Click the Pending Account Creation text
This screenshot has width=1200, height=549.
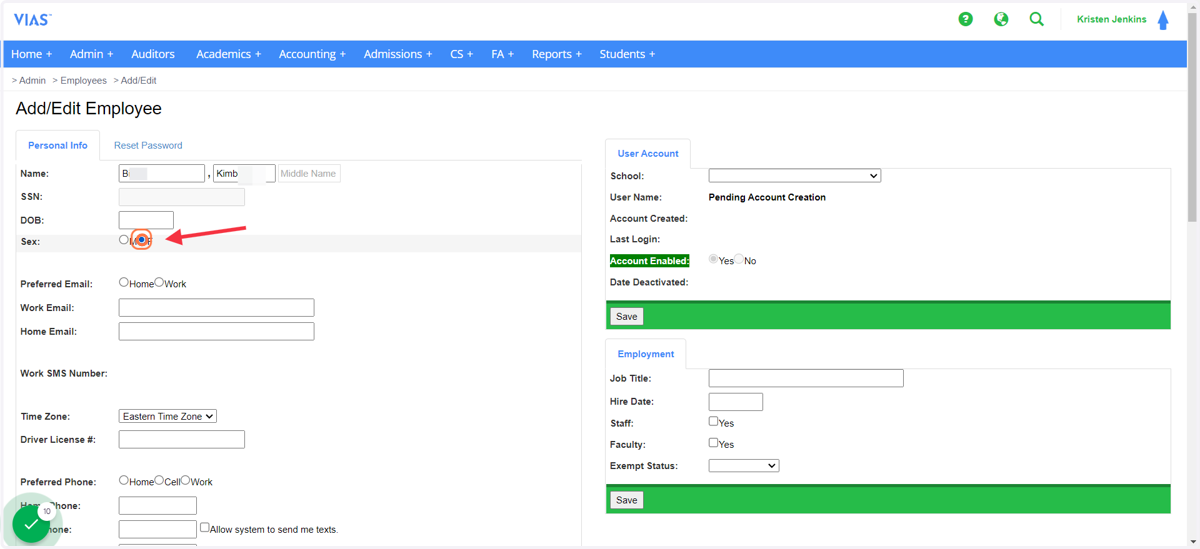point(767,198)
